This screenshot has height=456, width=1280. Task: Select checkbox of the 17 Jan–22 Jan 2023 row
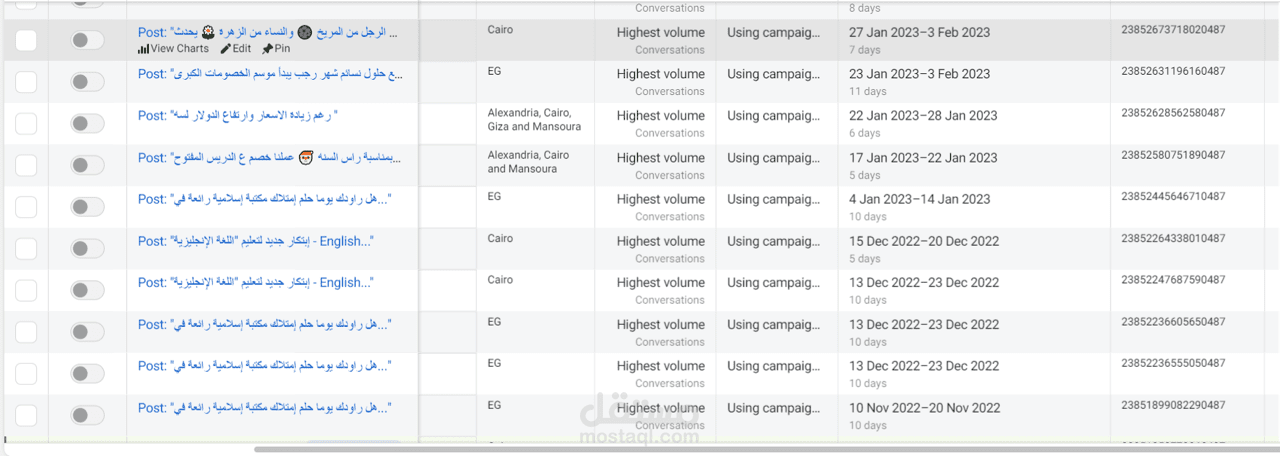point(26,165)
